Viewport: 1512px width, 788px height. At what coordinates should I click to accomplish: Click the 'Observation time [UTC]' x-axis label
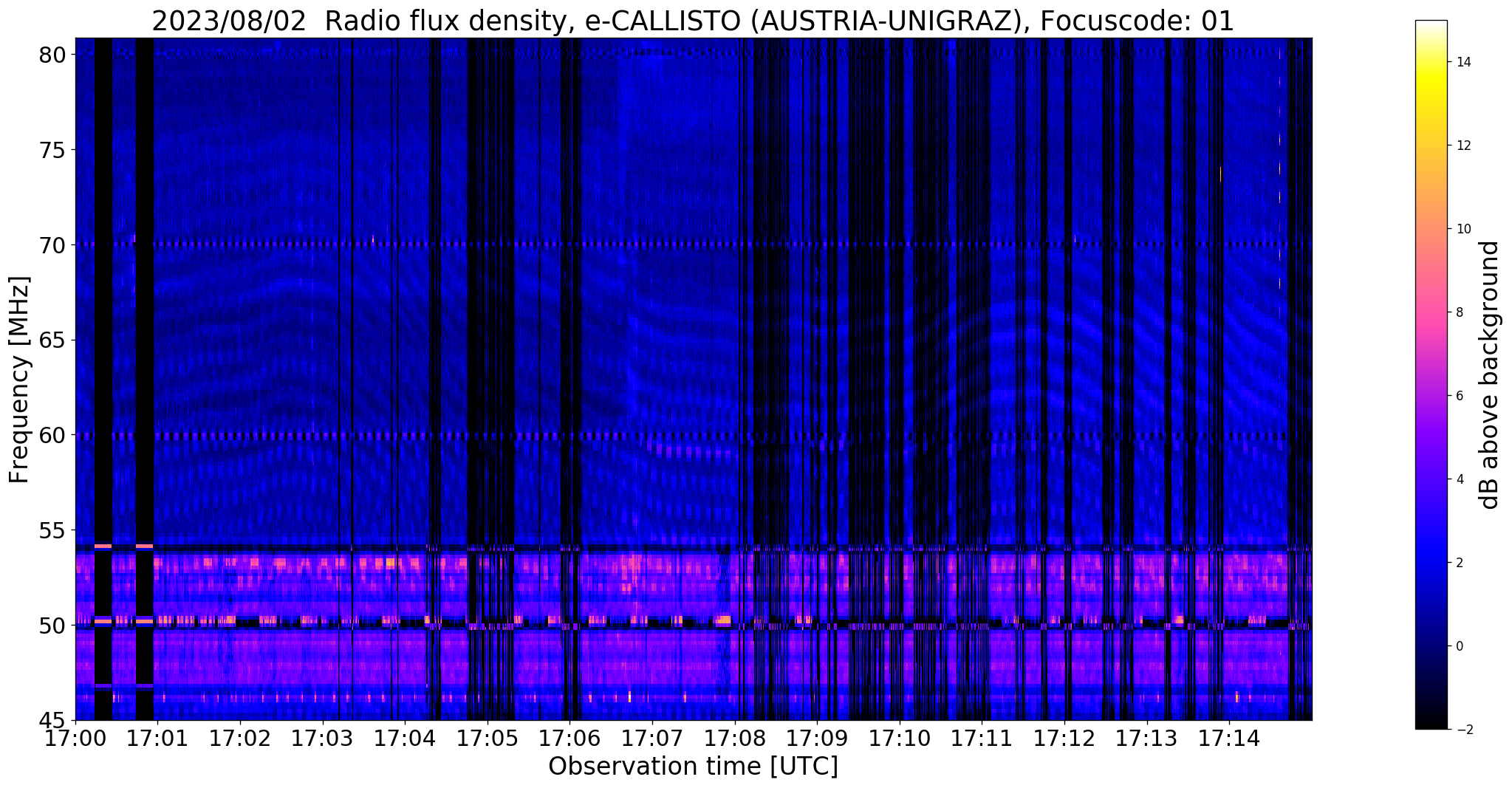(x=693, y=767)
